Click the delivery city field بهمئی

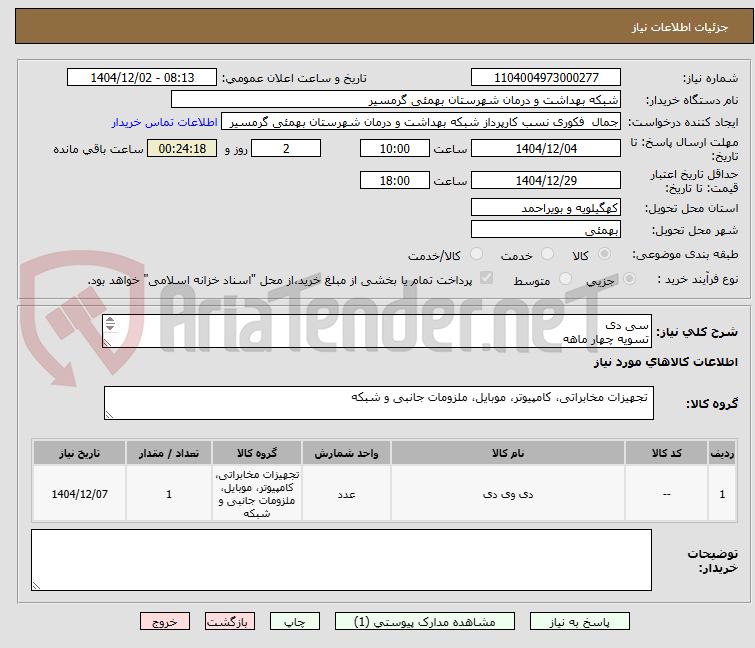(546, 229)
